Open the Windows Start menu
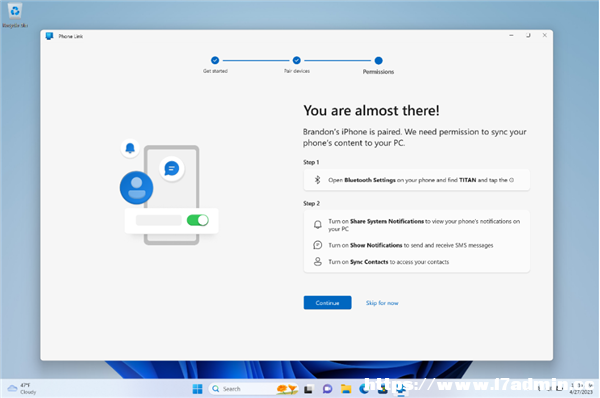Viewport: 600px width, 398px height. (x=197, y=389)
